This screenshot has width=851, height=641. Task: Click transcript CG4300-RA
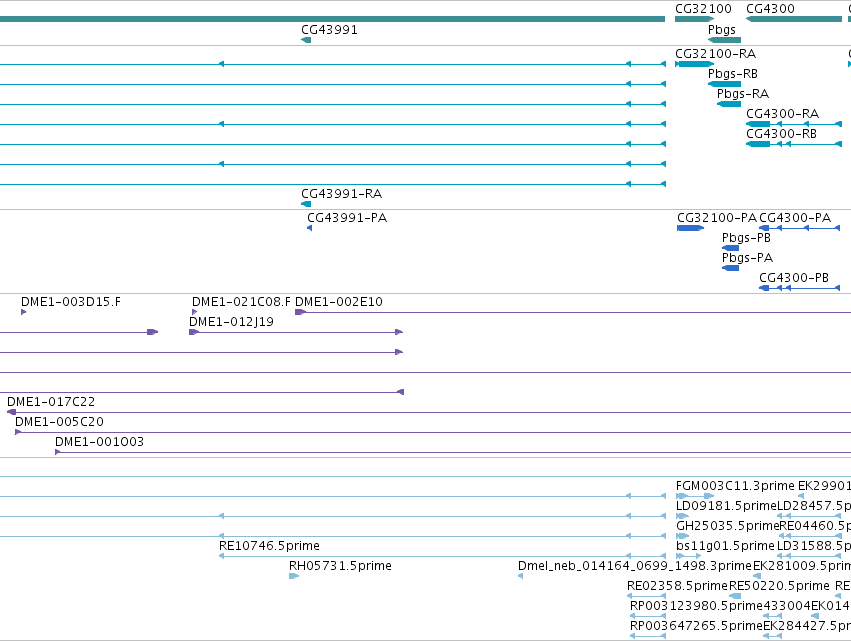(794, 124)
